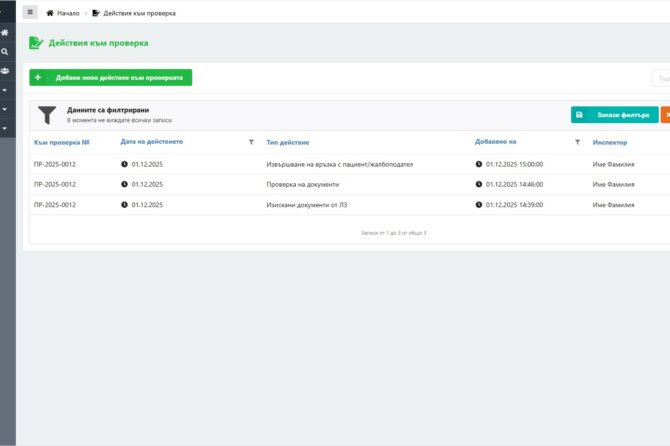Click filter icon on Дата на действието column
This screenshot has width=670, height=446.
(251, 142)
